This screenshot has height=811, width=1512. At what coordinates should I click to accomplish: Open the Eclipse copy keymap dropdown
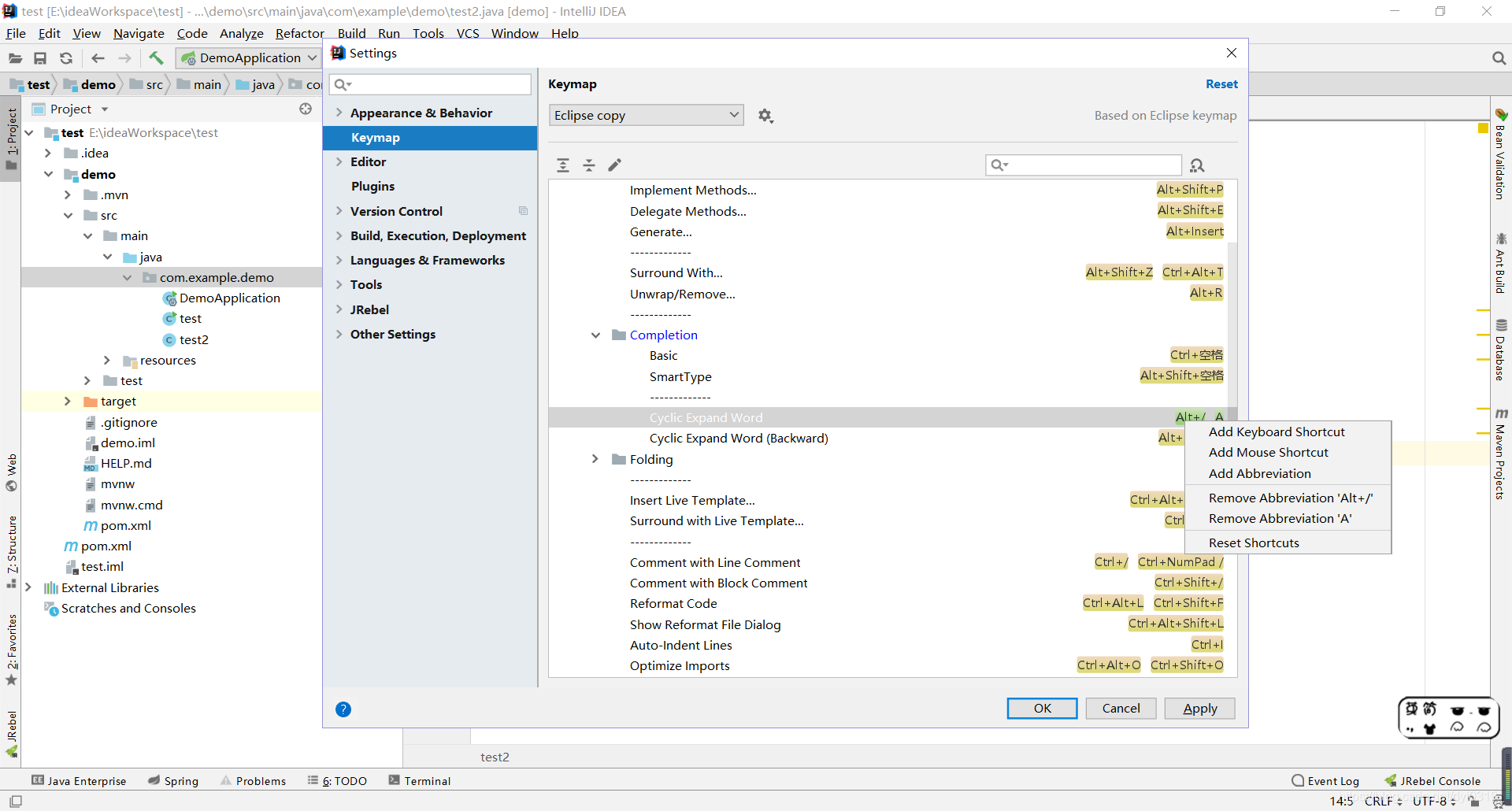646,116
